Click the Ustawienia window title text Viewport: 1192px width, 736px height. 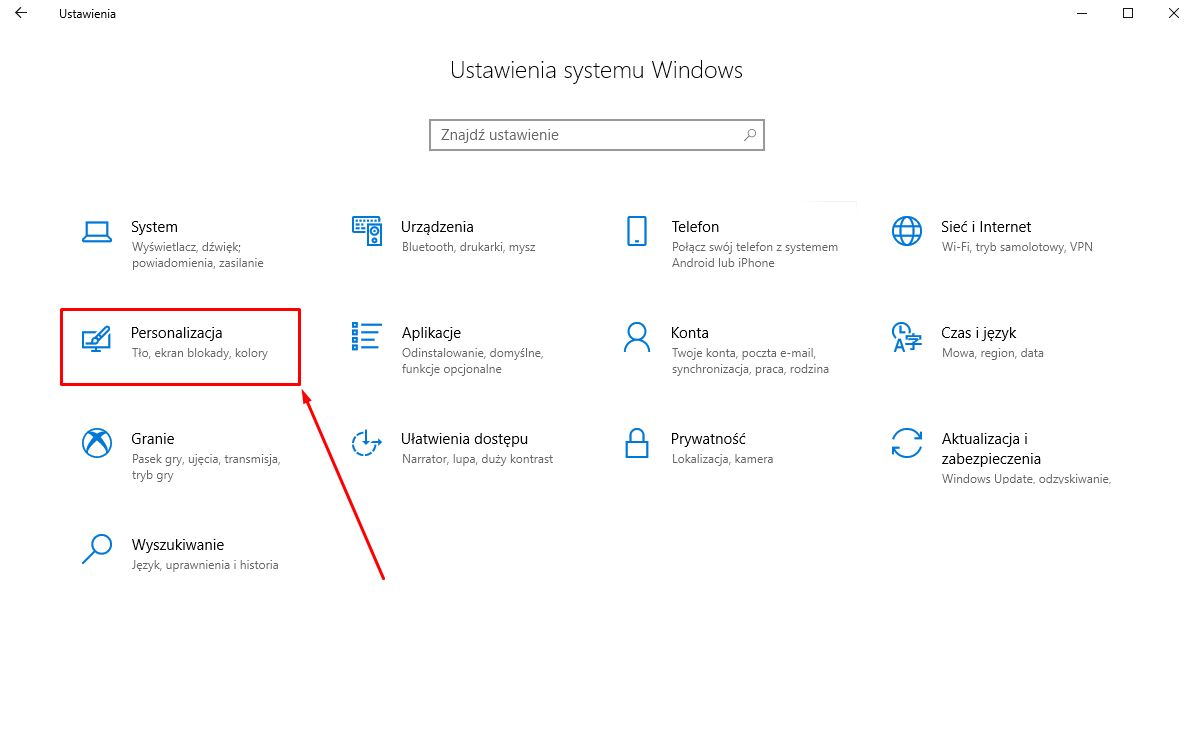(x=87, y=14)
